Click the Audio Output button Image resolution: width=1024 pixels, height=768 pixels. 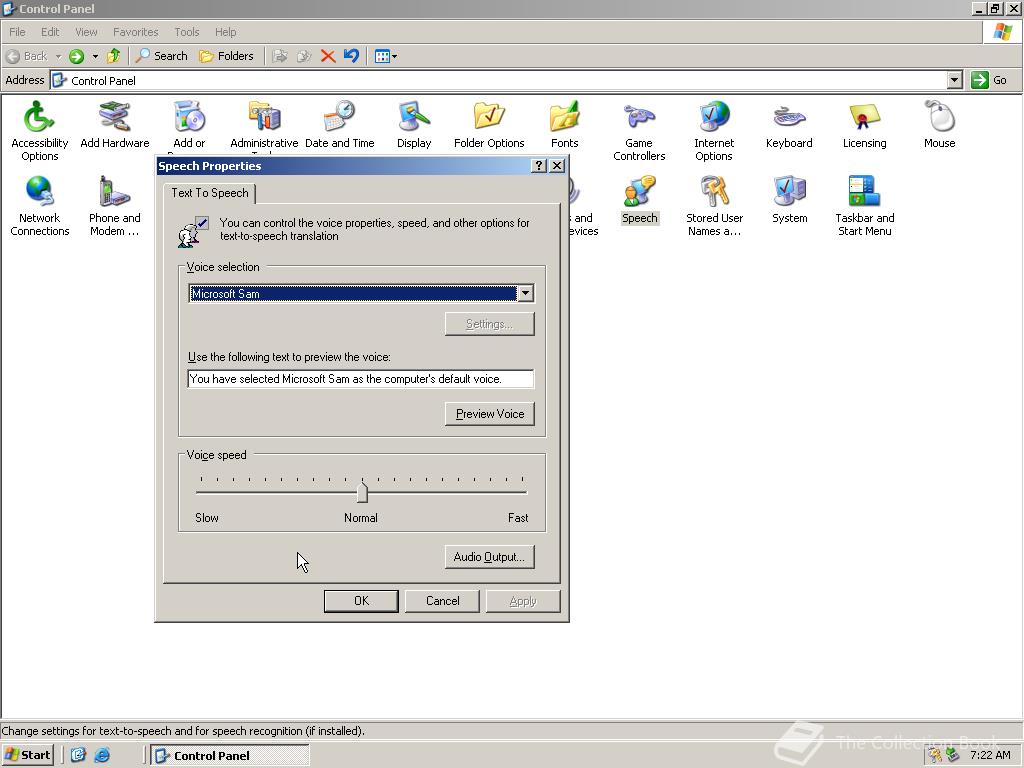pos(490,556)
